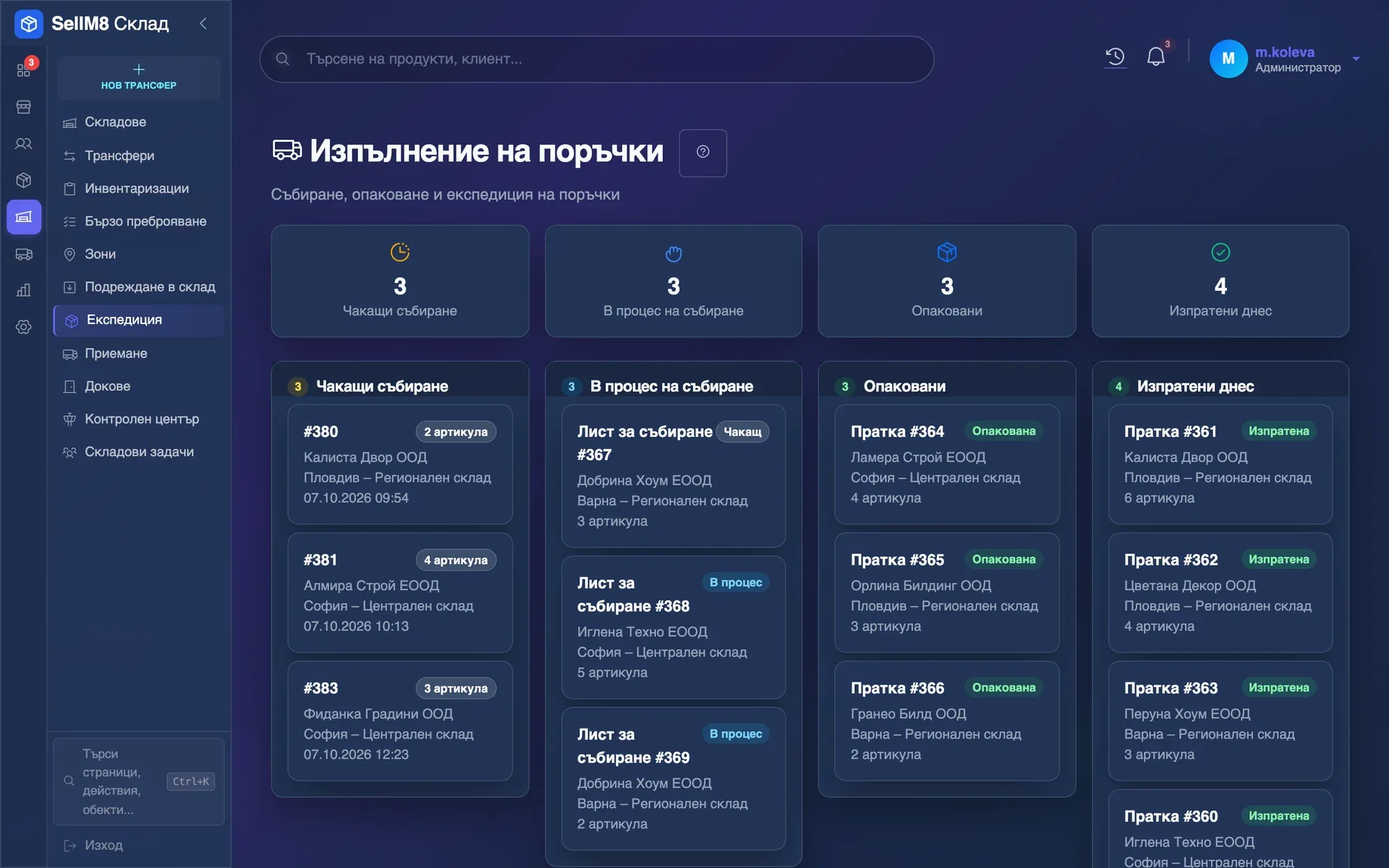Click the Опаковани stat card

946,281
